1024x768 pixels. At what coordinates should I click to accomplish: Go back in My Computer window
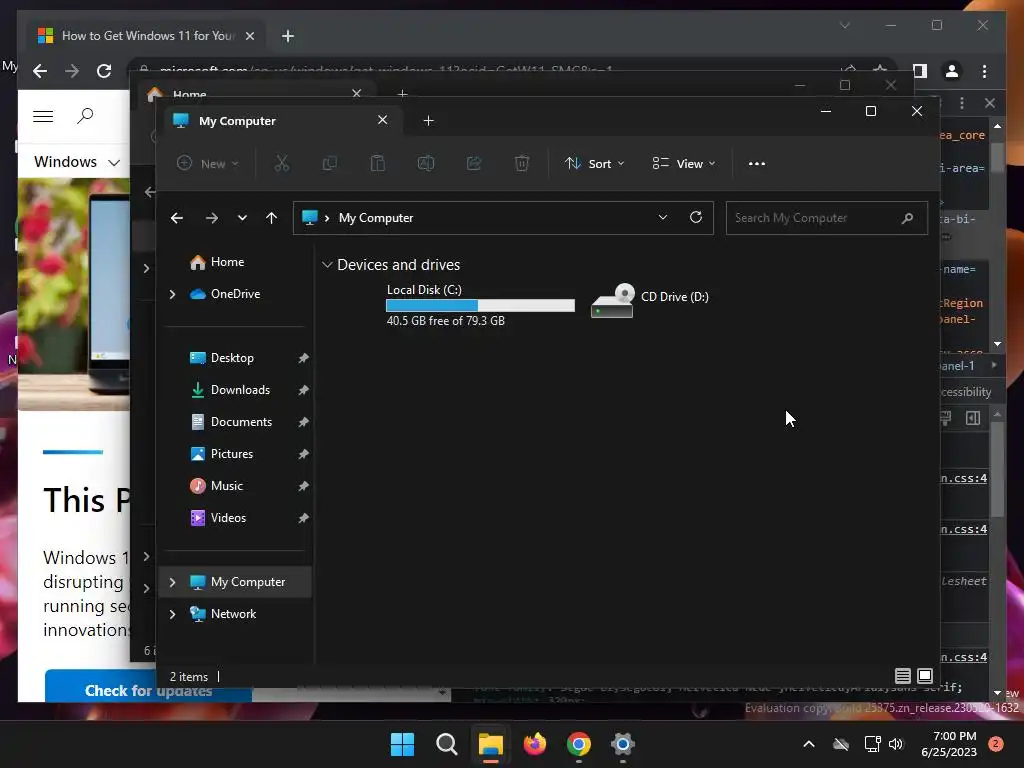pos(177,218)
